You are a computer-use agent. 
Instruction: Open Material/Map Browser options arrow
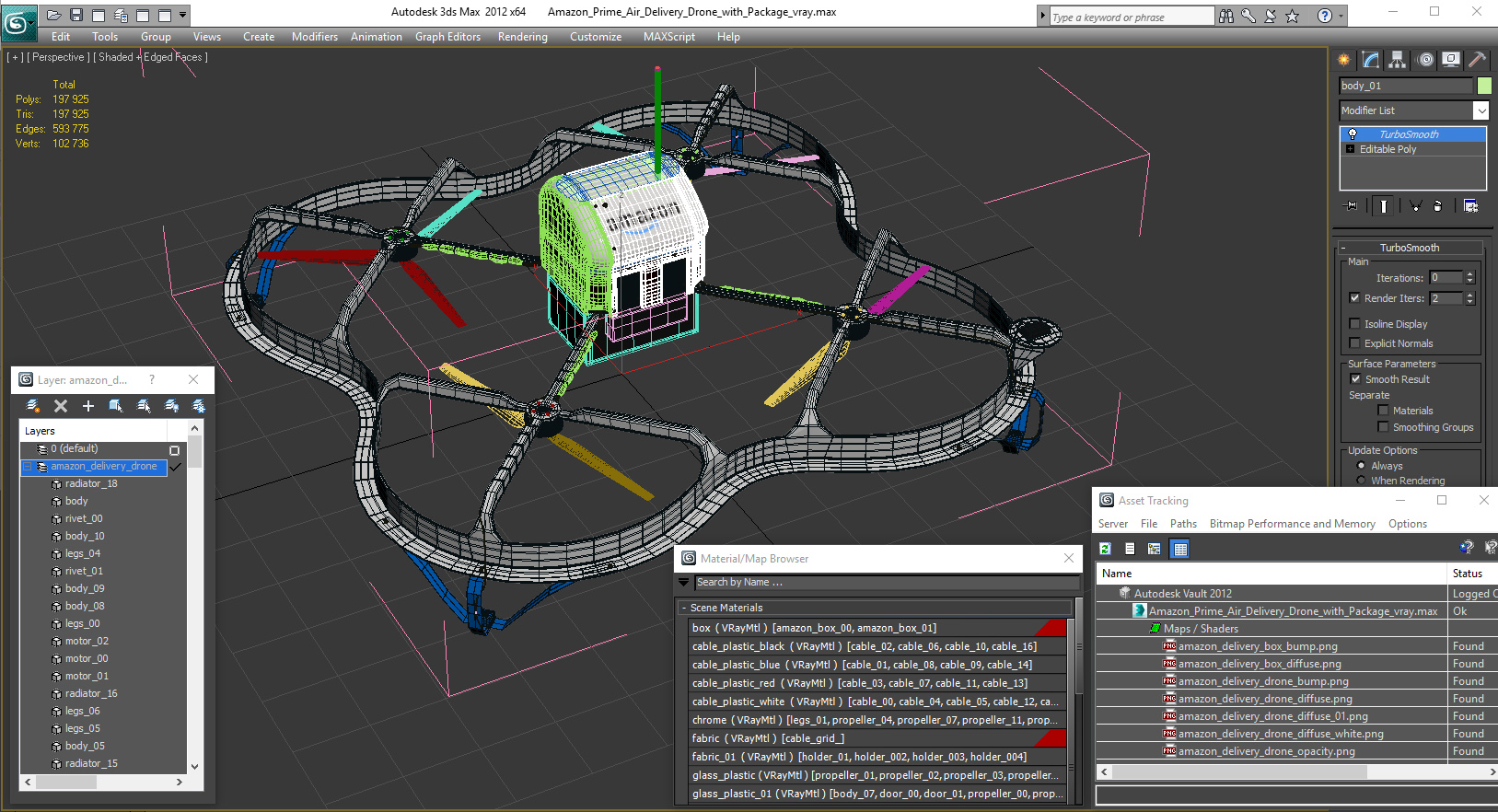[683, 582]
